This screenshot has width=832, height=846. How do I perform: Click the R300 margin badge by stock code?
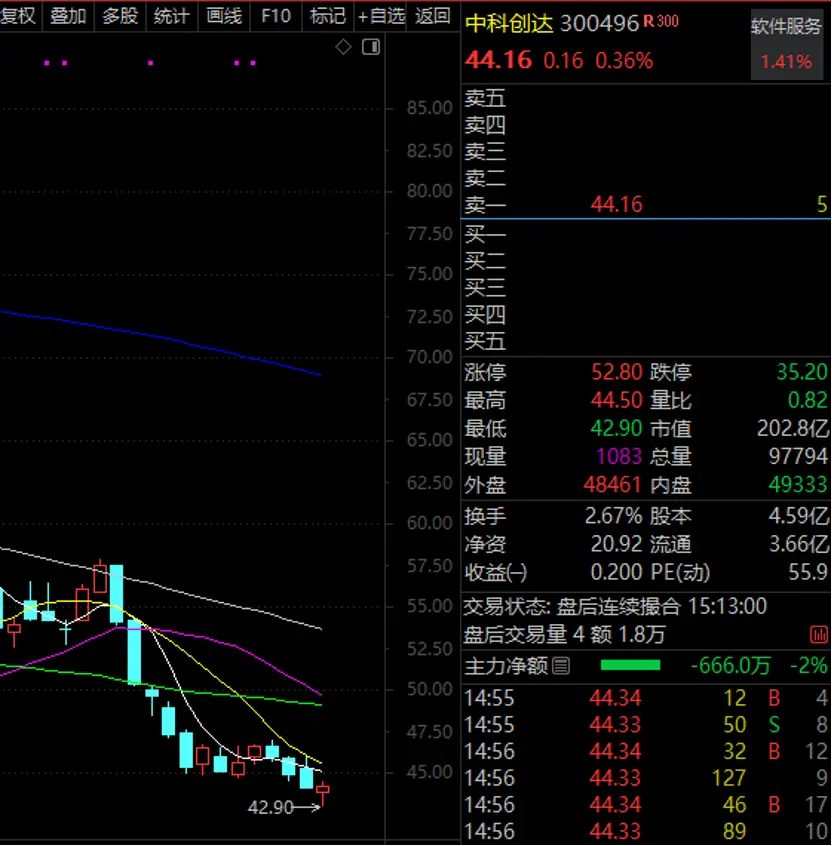(661, 21)
